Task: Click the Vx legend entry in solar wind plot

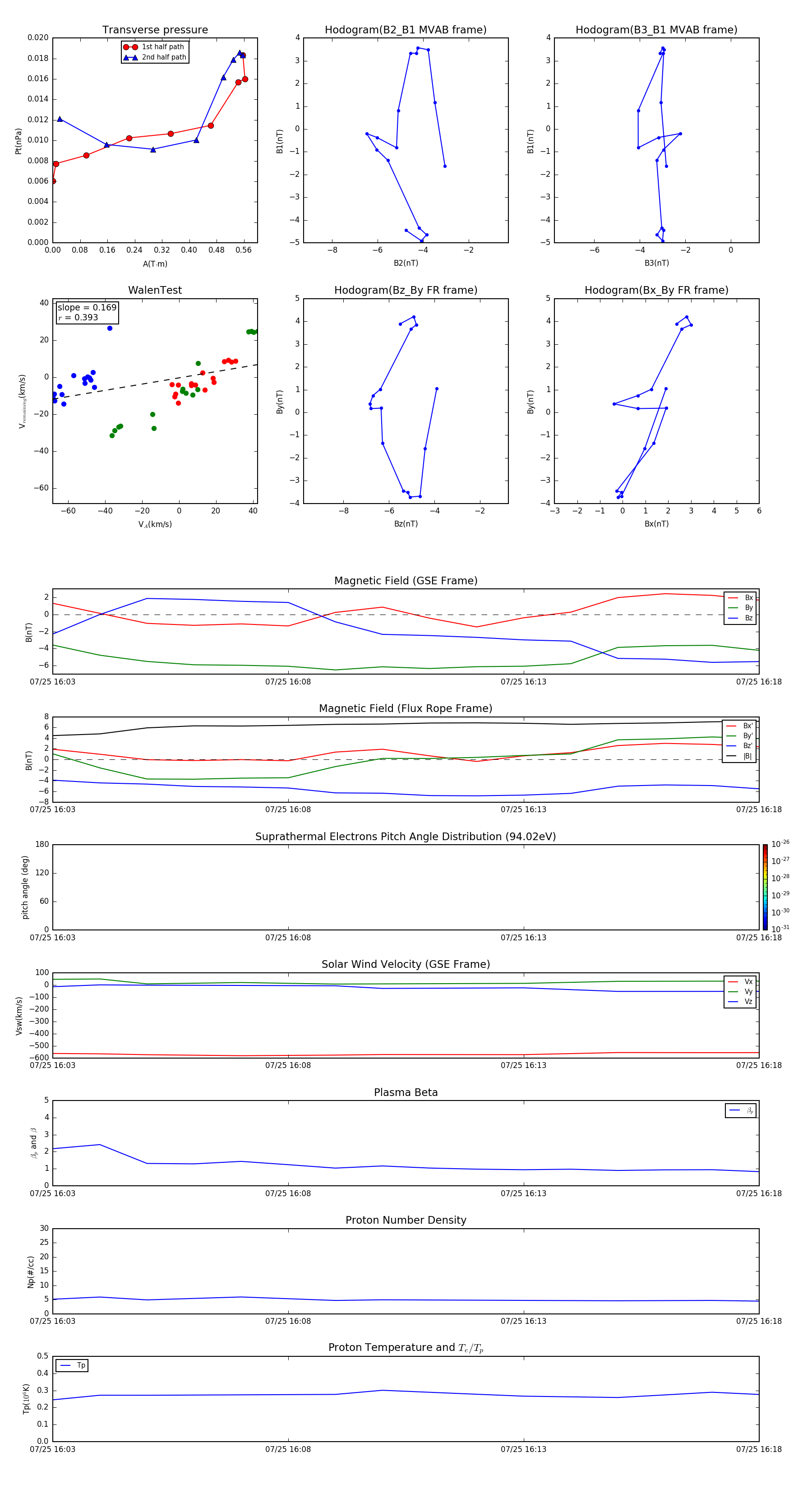Action: coord(740,981)
